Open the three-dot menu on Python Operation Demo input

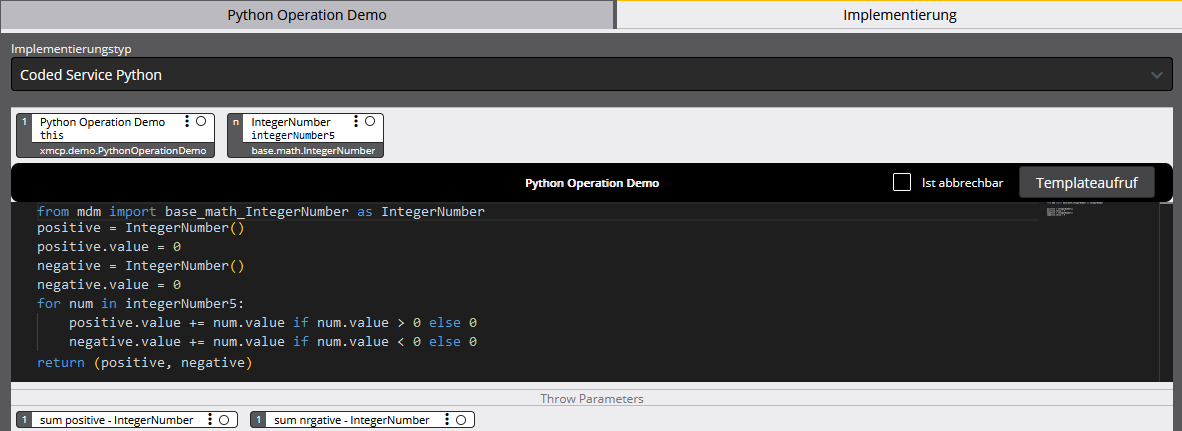point(187,121)
